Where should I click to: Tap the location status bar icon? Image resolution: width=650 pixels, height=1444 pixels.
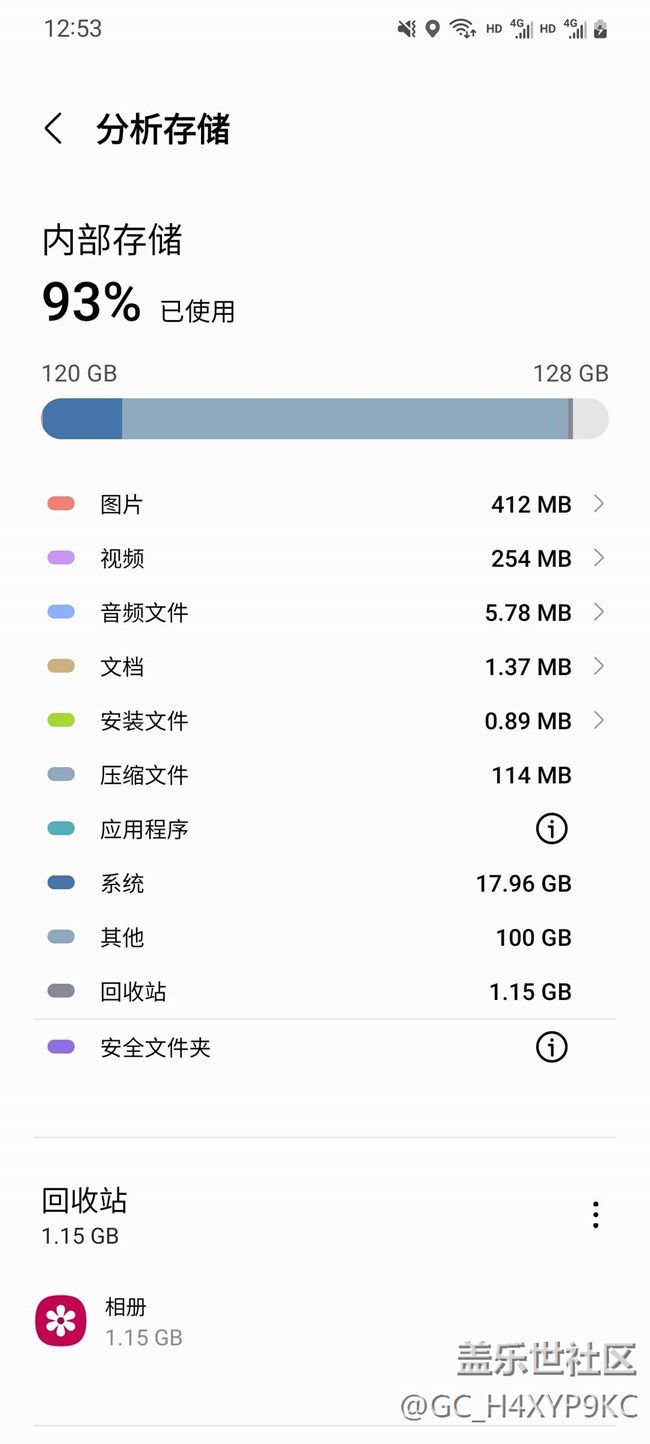pos(432,29)
